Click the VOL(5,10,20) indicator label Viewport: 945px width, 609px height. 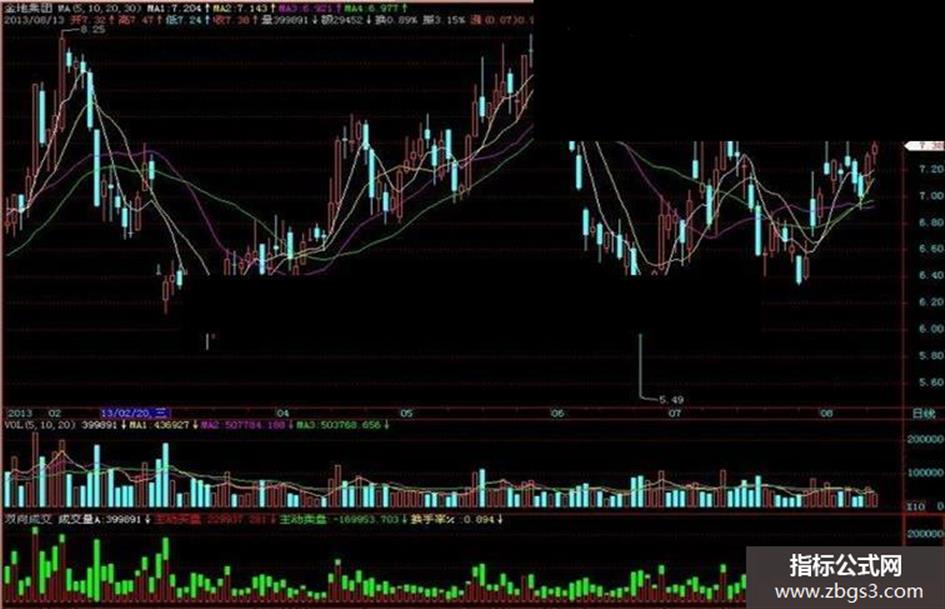point(40,425)
